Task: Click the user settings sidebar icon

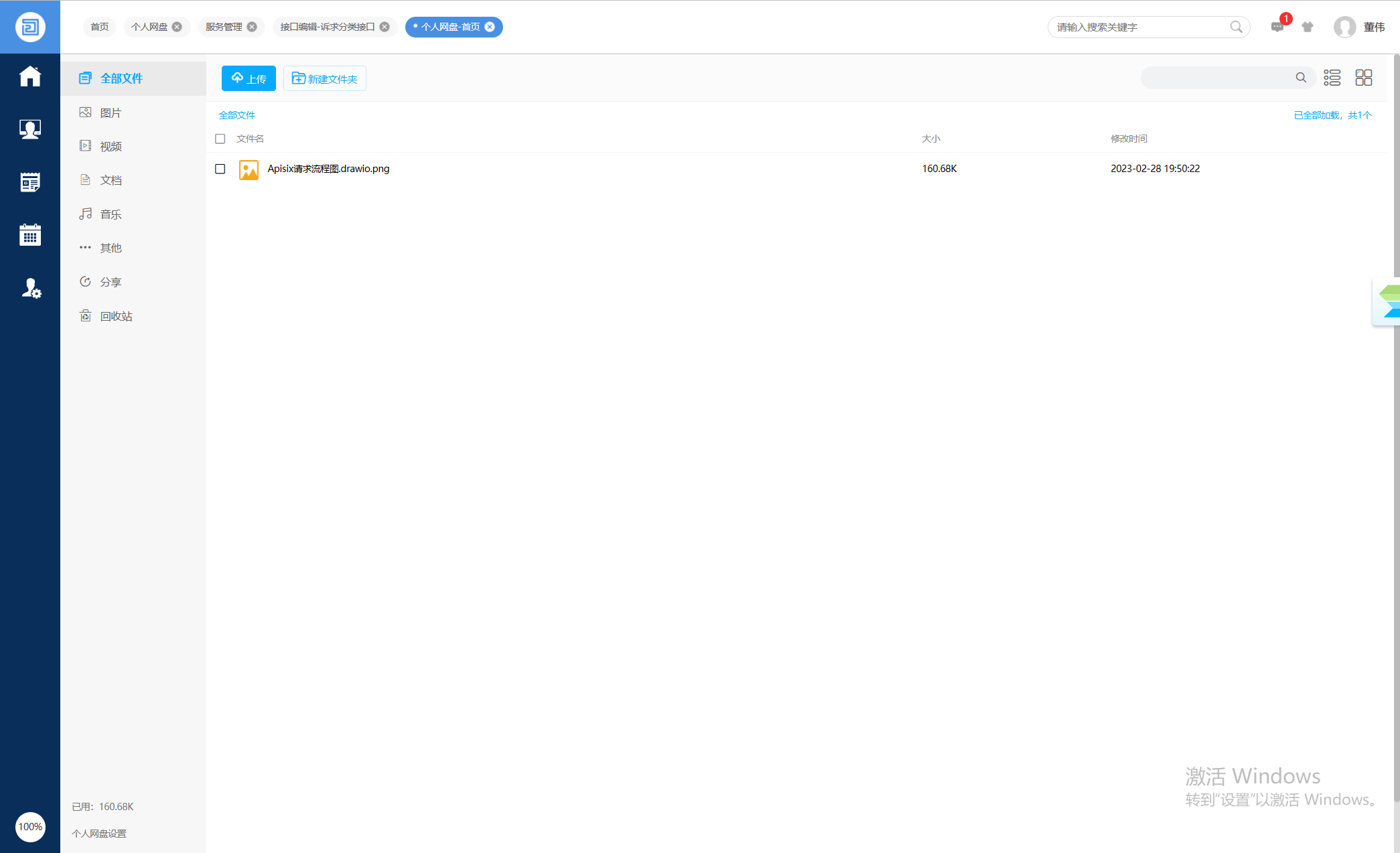Action: coord(30,288)
